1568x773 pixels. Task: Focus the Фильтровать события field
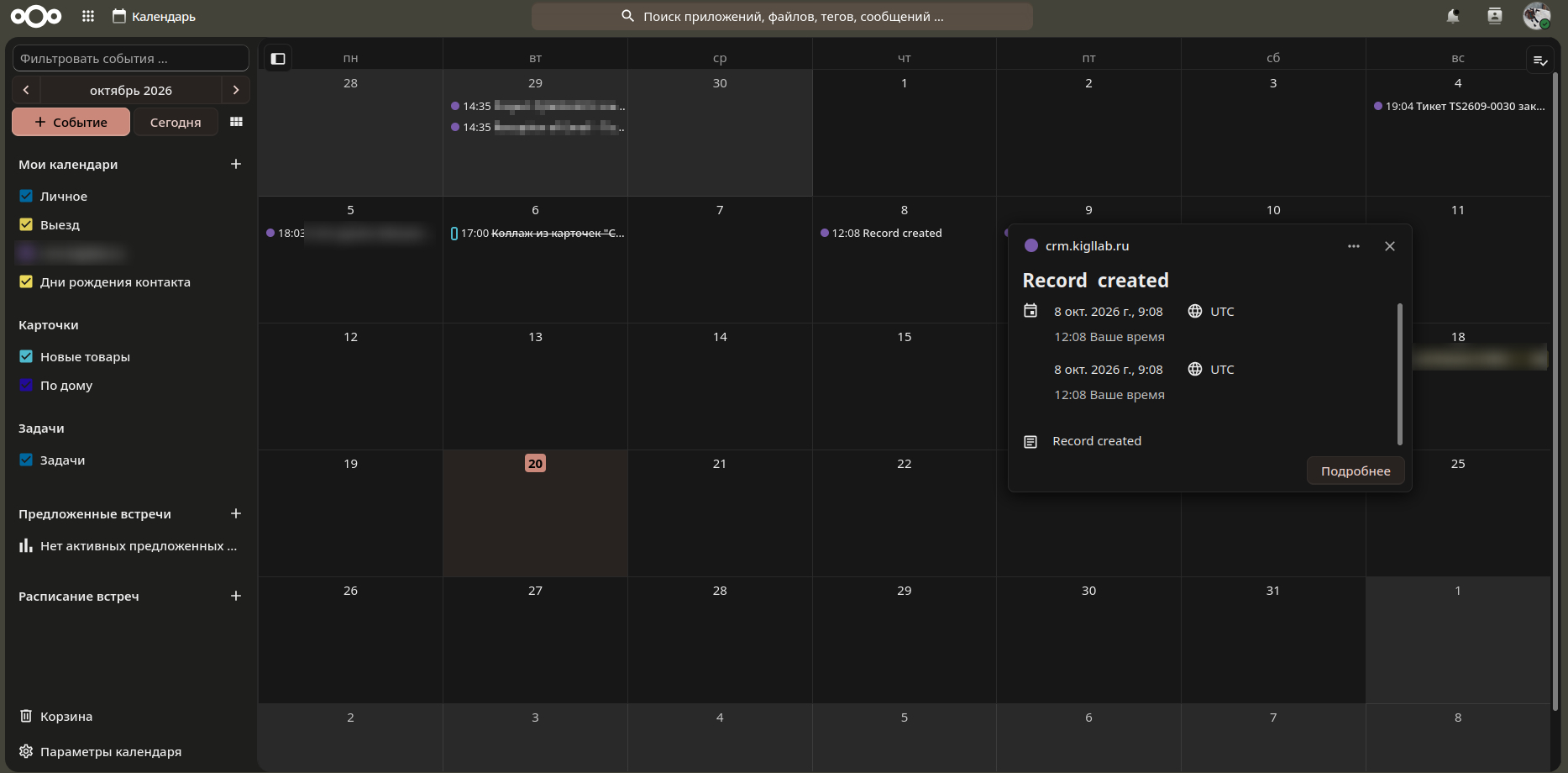pyautogui.click(x=130, y=58)
